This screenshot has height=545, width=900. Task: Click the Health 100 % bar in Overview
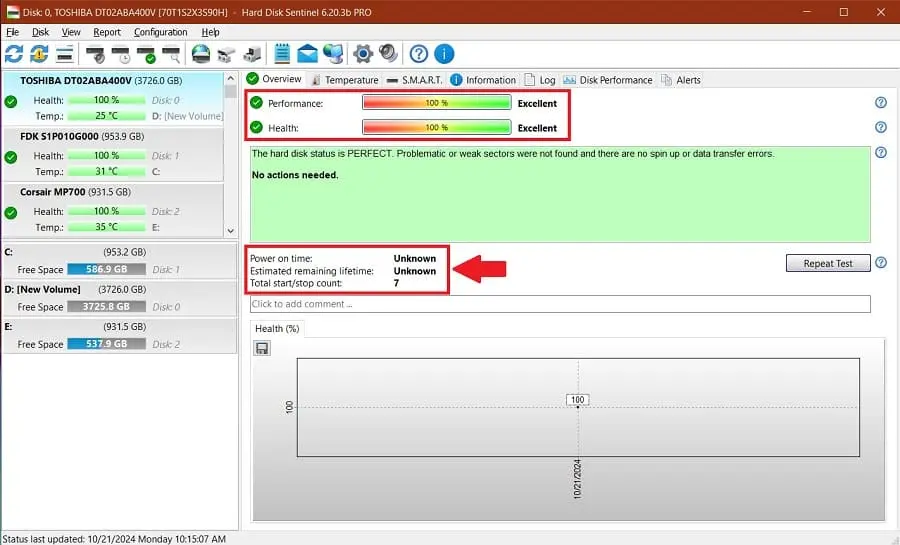click(x=437, y=127)
